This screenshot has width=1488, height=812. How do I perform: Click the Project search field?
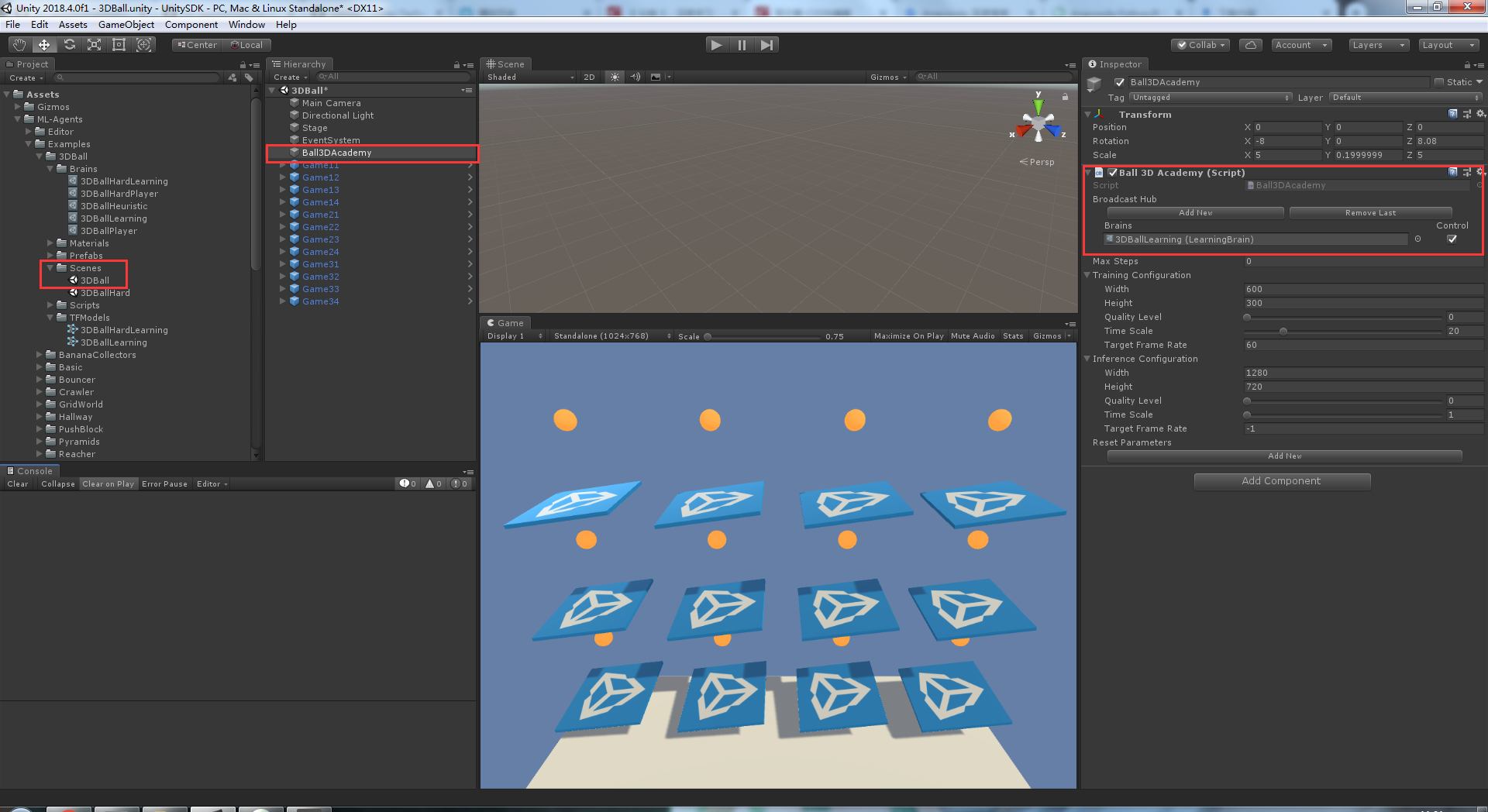[x=138, y=77]
